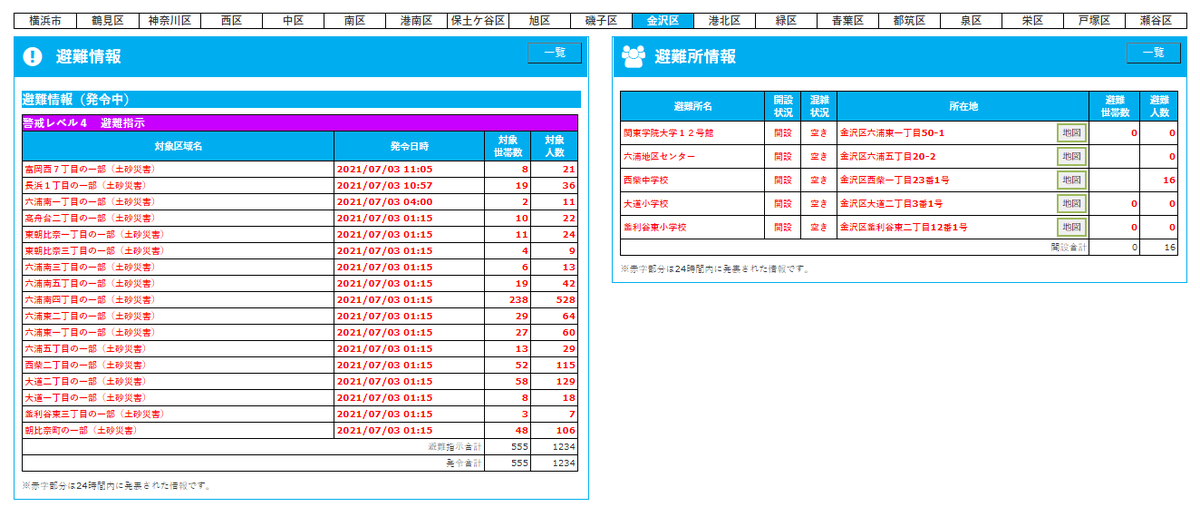The height and width of the screenshot is (507, 1200).
Task: Open map for 関東学院大学１２号館
Action: (x=1071, y=132)
